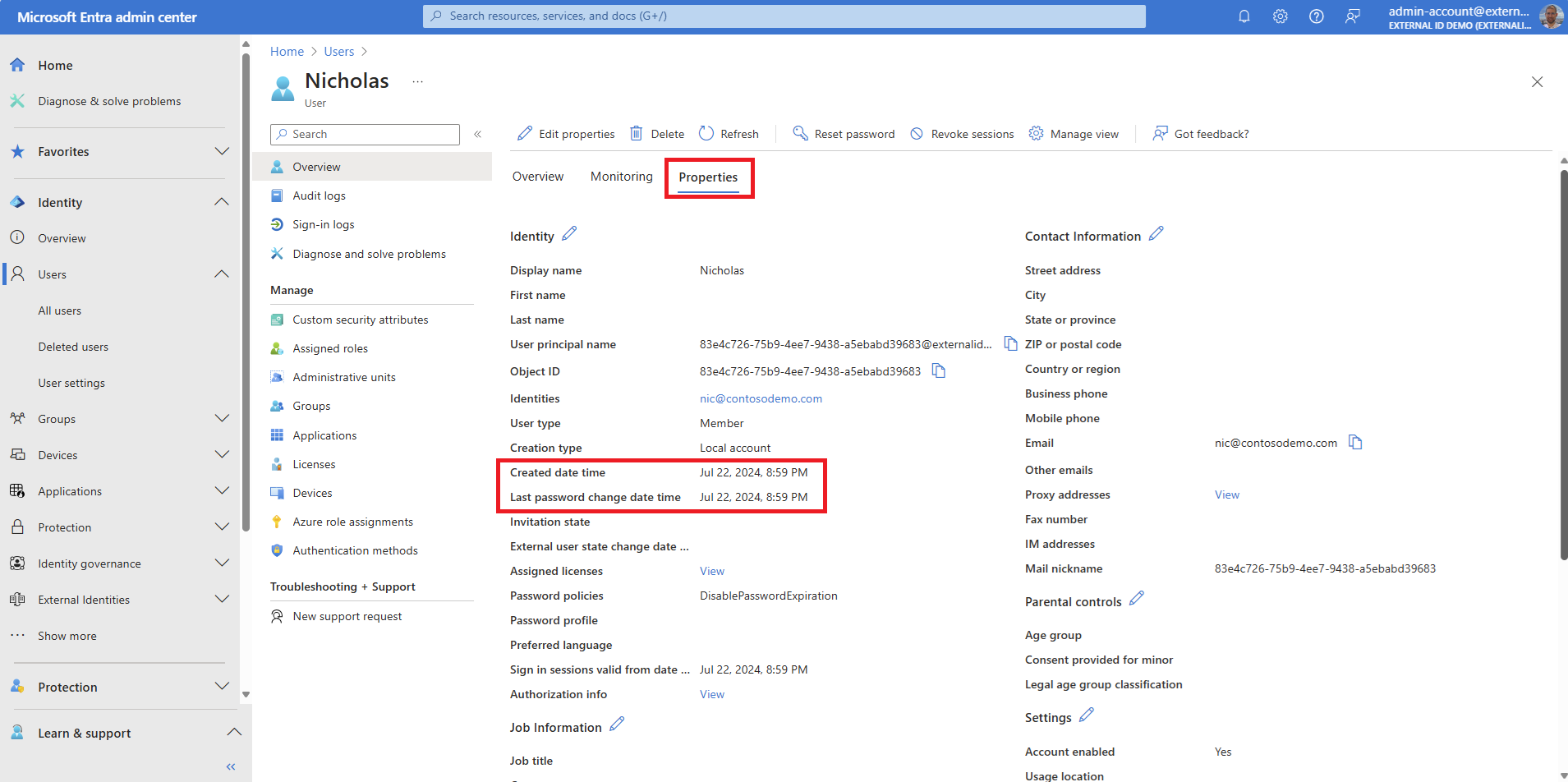Edit Contact Information using pencil icon

click(x=1156, y=234)
